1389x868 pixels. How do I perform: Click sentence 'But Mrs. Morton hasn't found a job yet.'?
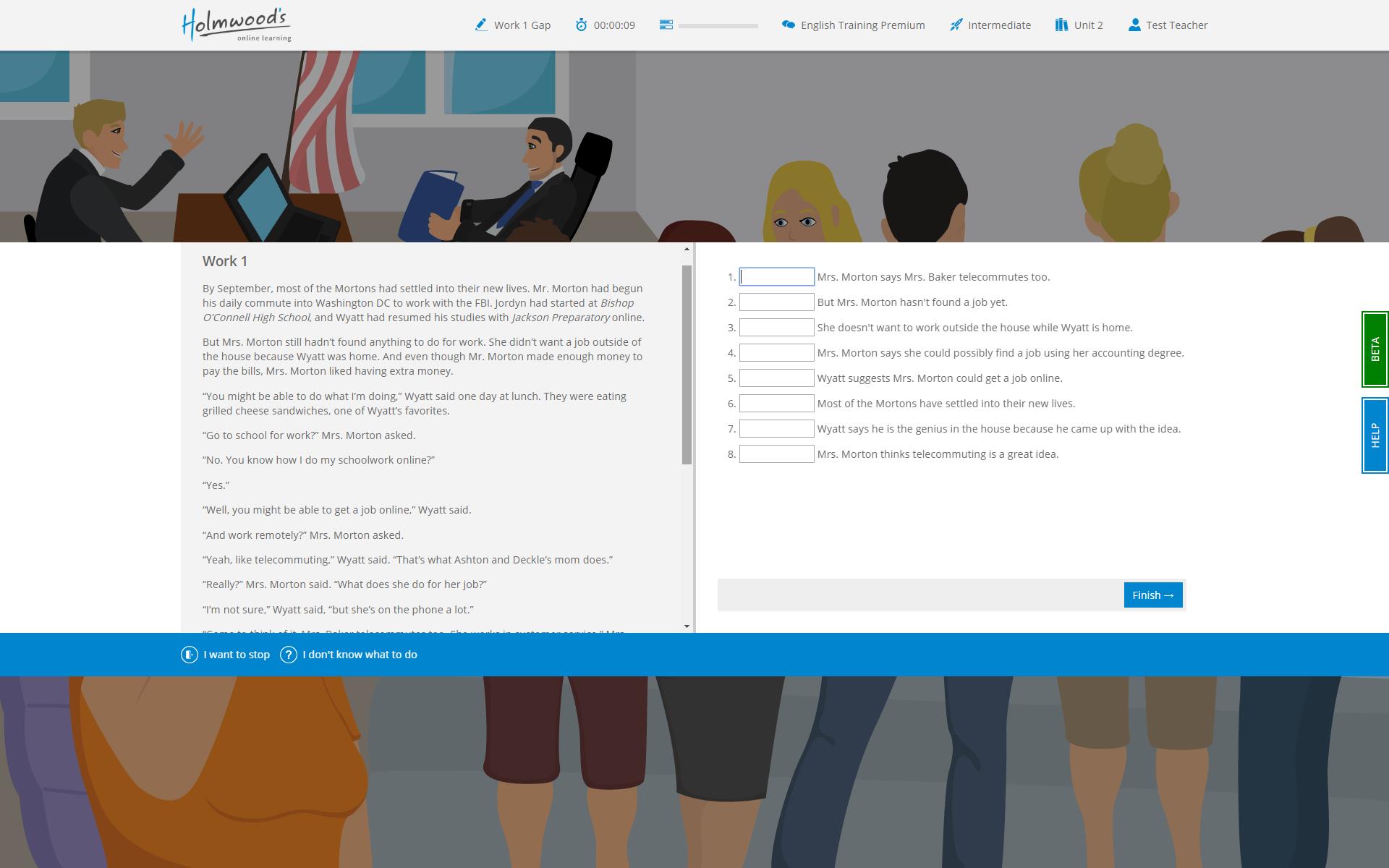coord(912,302)
